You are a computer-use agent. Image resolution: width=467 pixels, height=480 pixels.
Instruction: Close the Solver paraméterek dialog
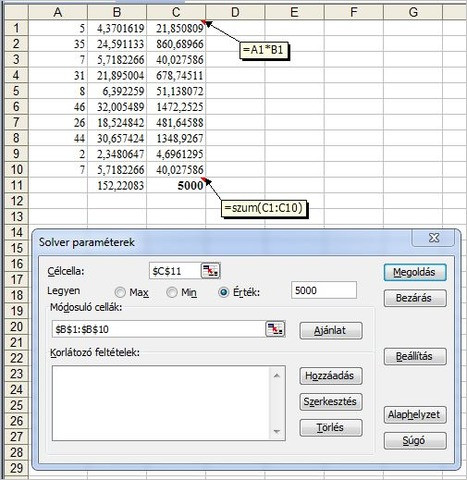(434, 238)
